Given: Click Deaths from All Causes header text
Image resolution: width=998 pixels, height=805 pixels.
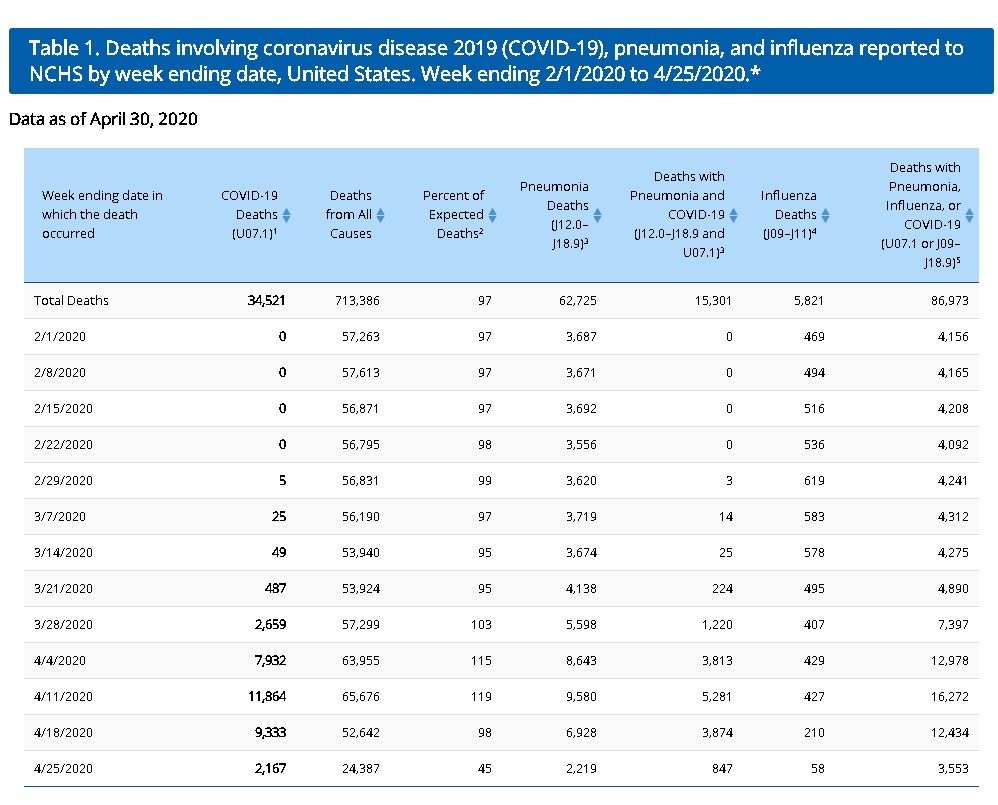Looking at the screenshot, I should (349, 214).
